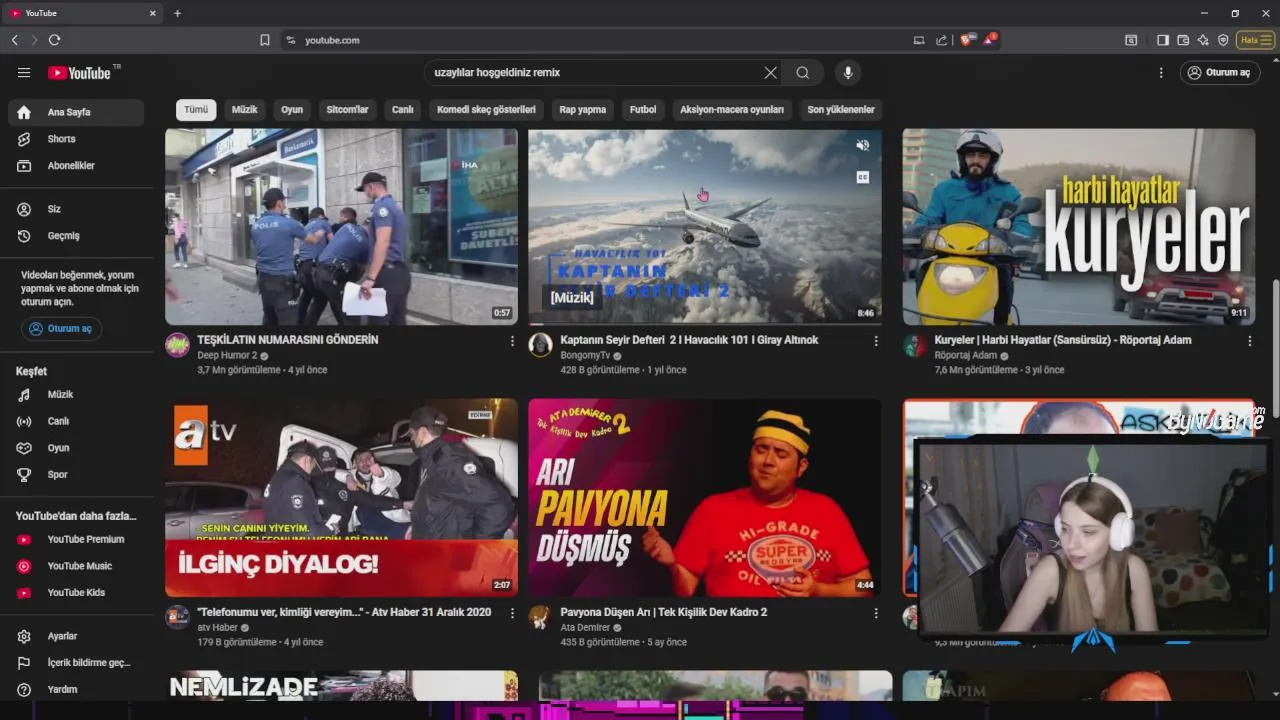Screen dimensions: 1280x720
Task: Toggle captions on Kaptanın Seyir Defteri preview
Action: click(x=862, y=177)
